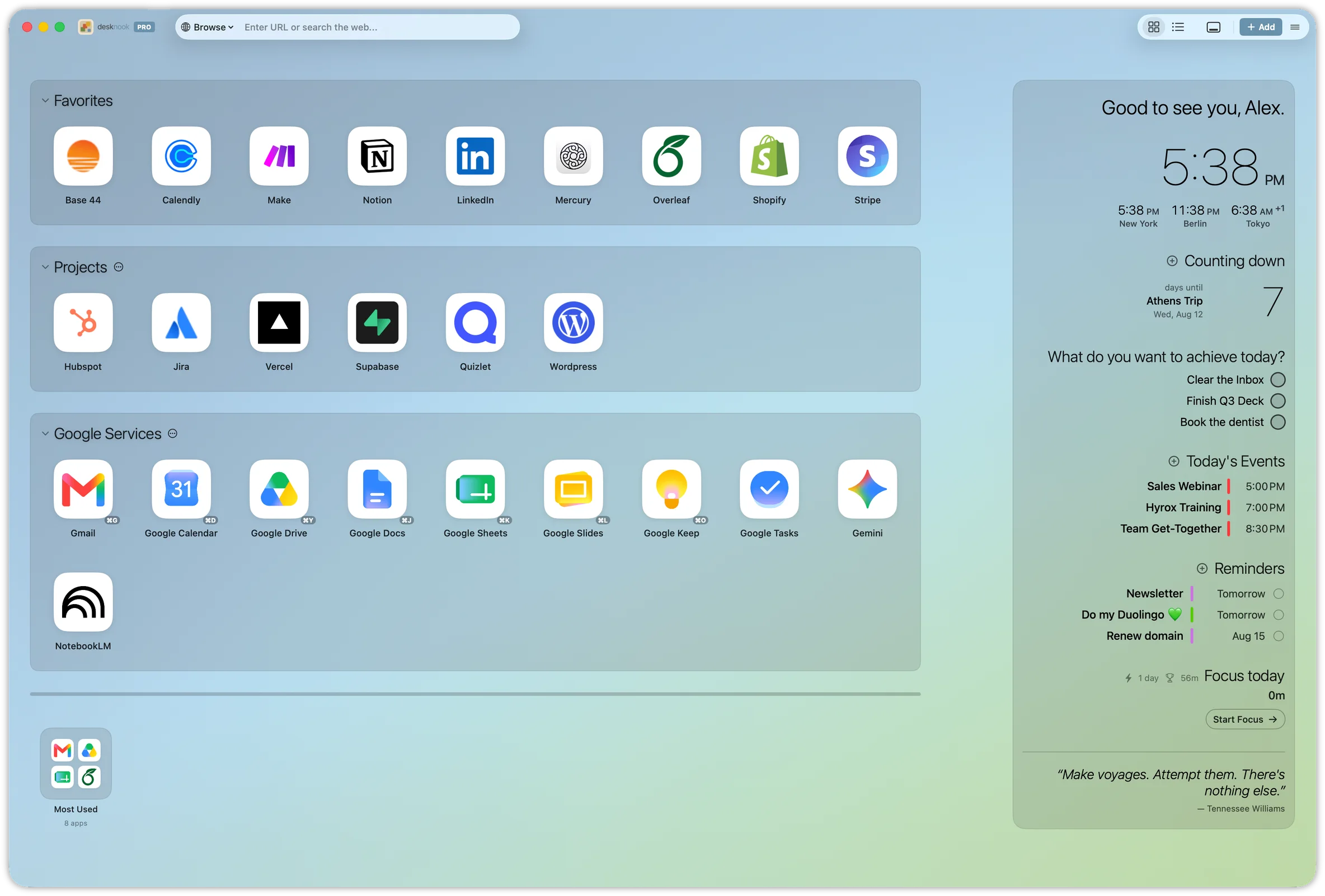Open the Base 44 app icon

[x=83, y=155]
